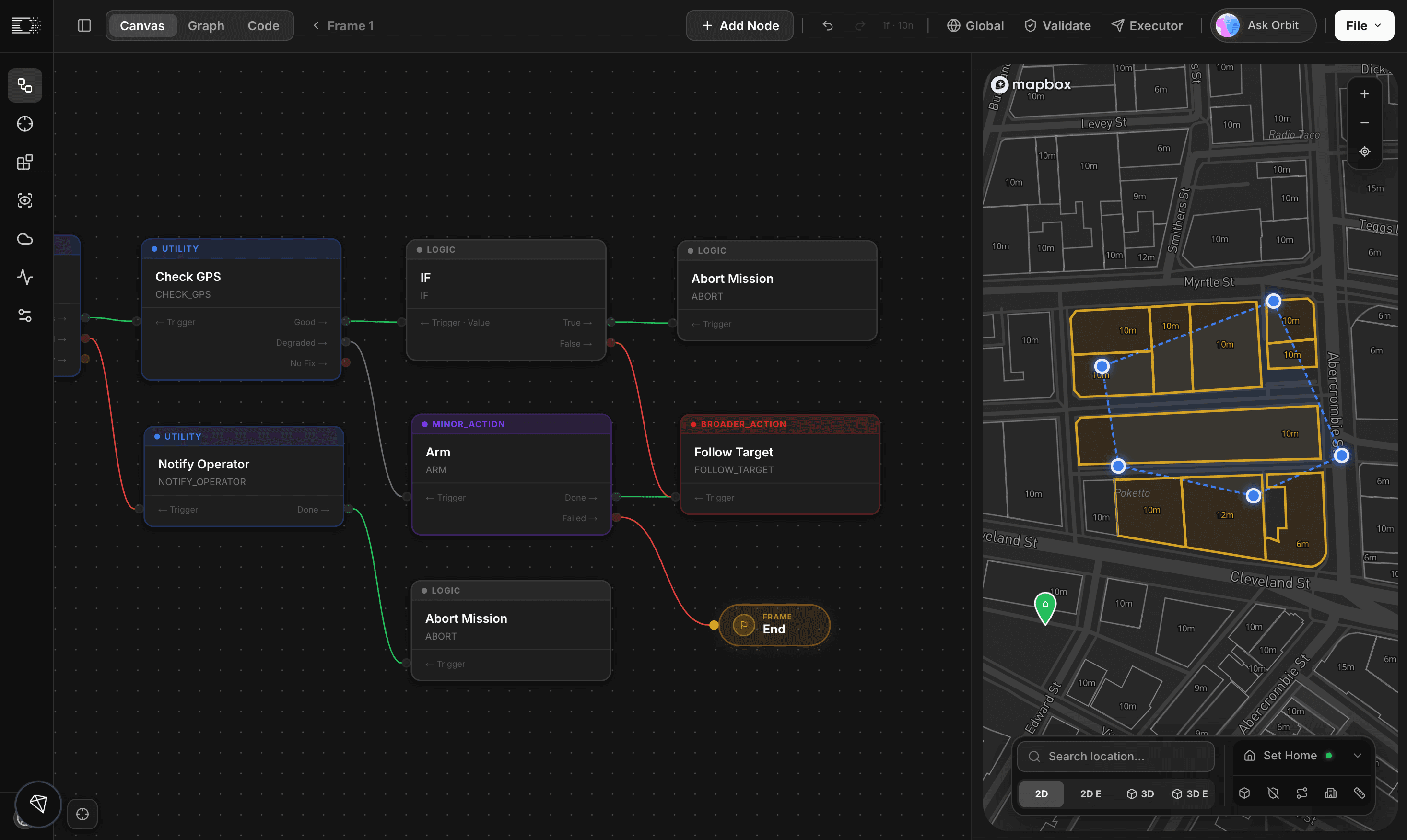Screen dimensions: 1407x840
Task: Undo the last change
Action: click(x=827, y=25)
